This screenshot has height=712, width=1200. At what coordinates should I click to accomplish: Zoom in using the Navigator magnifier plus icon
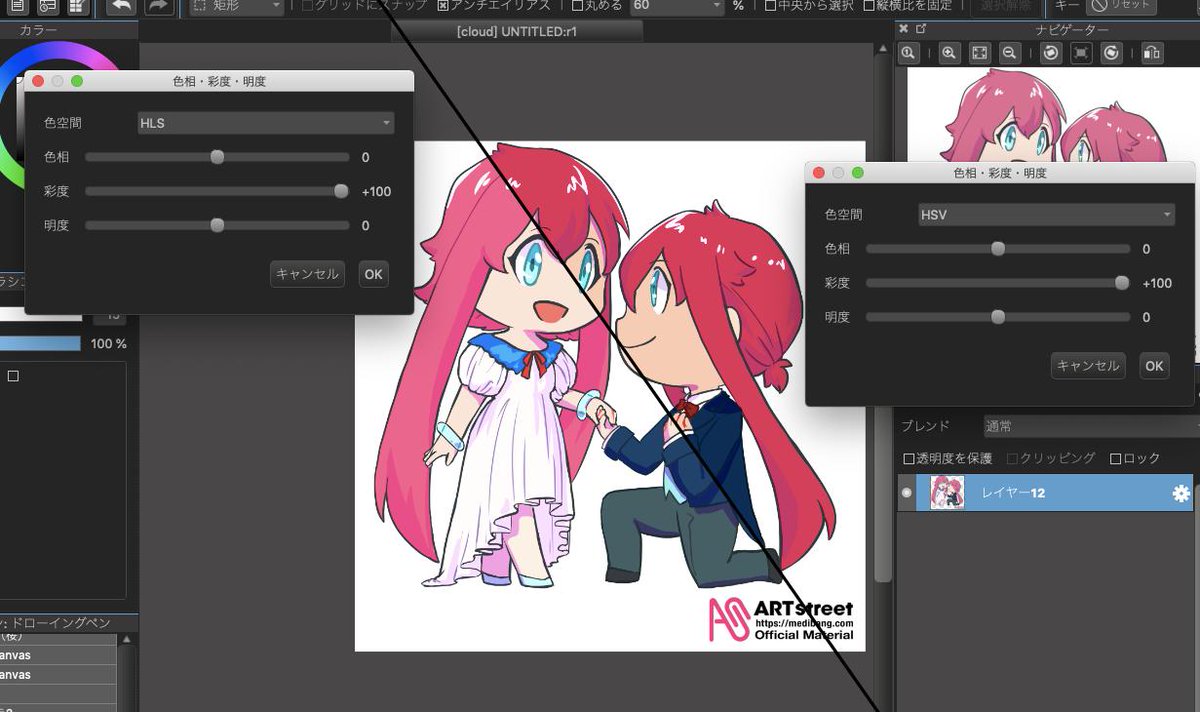(949, 54)
